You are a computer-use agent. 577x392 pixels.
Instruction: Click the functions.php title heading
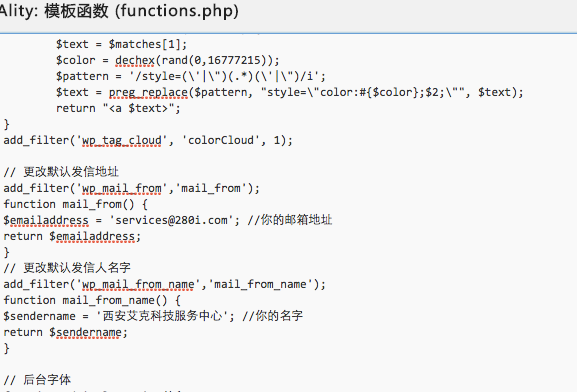[x=119, y=11]
